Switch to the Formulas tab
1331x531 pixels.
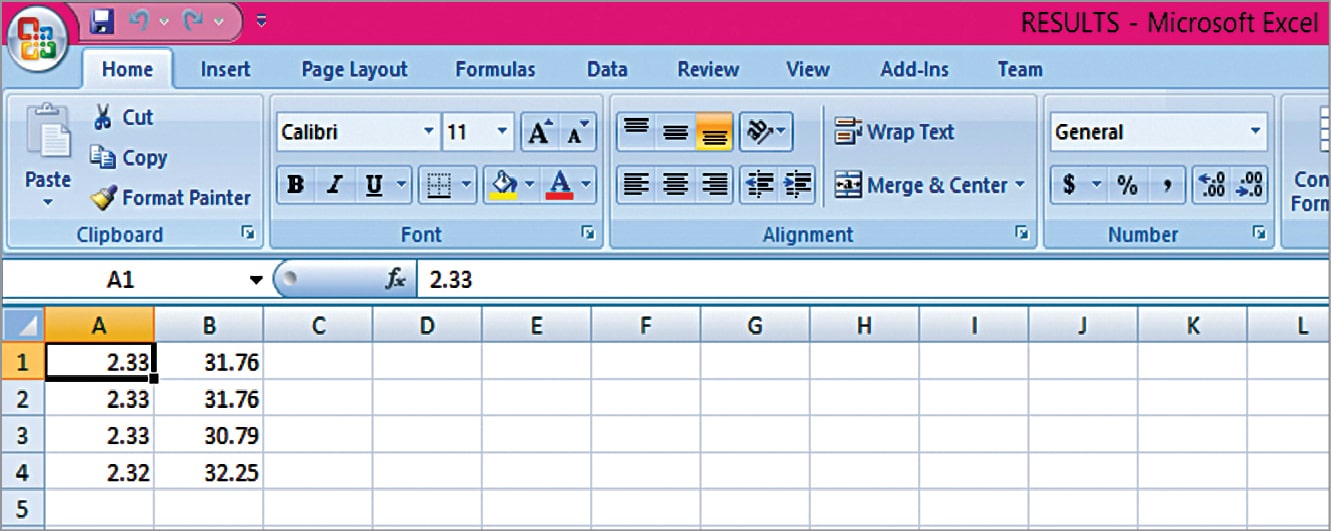[x=495, y=70]
